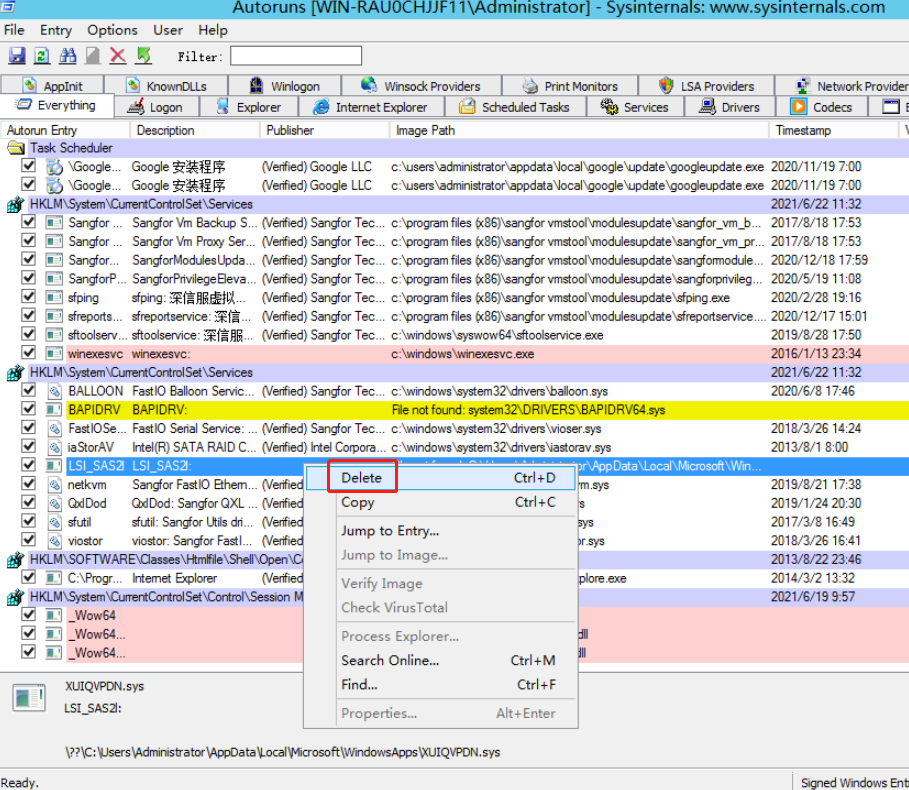Uncheck the winexesvc entry checkbox
The width and height of the screenshot is (909, 790).
click(x=29, y=353)
